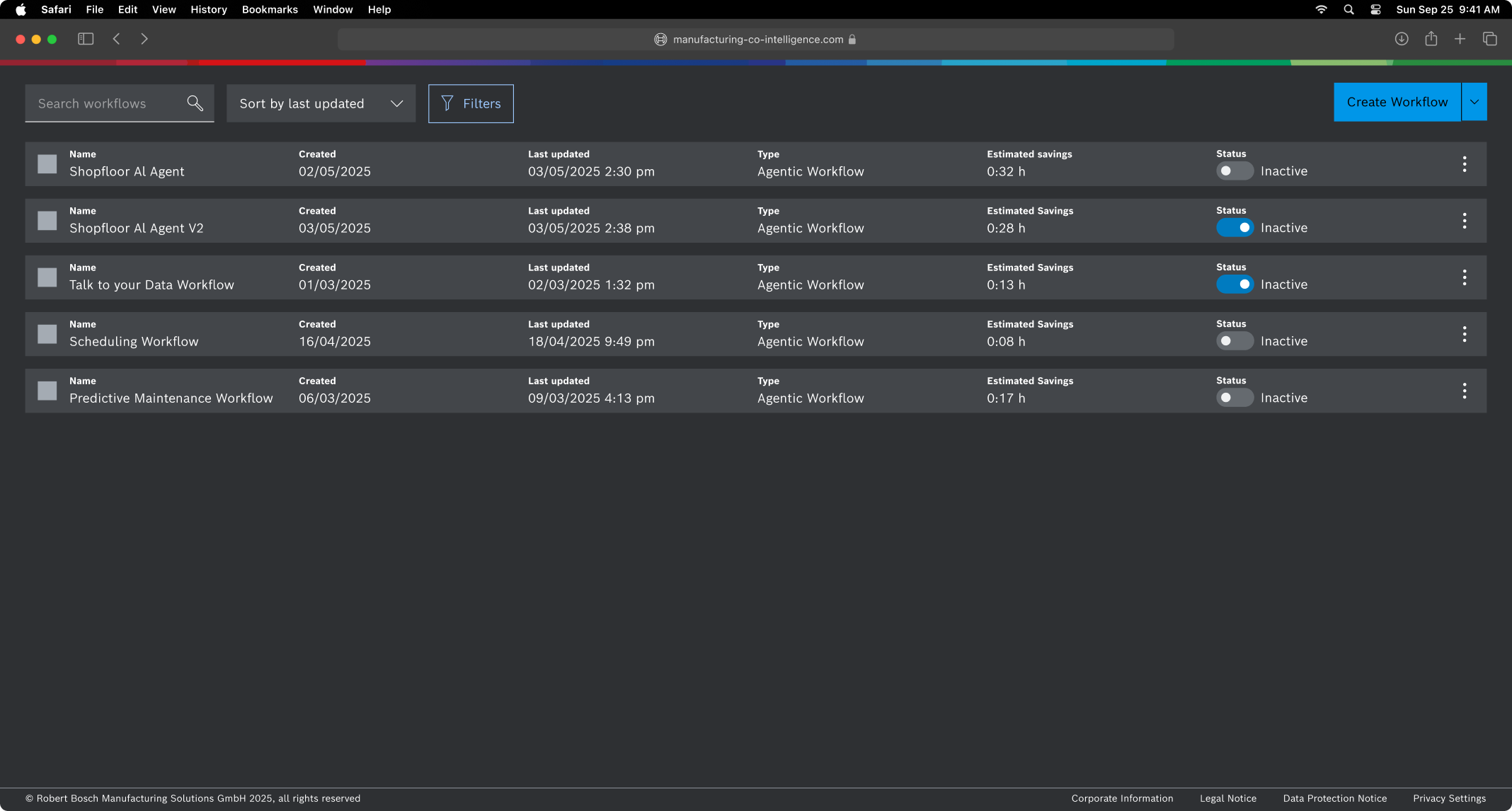Show Safari tab overview icon
Image resolution: width=1512 pixels, height=811 pixels.
click(x=1489, y=39)
